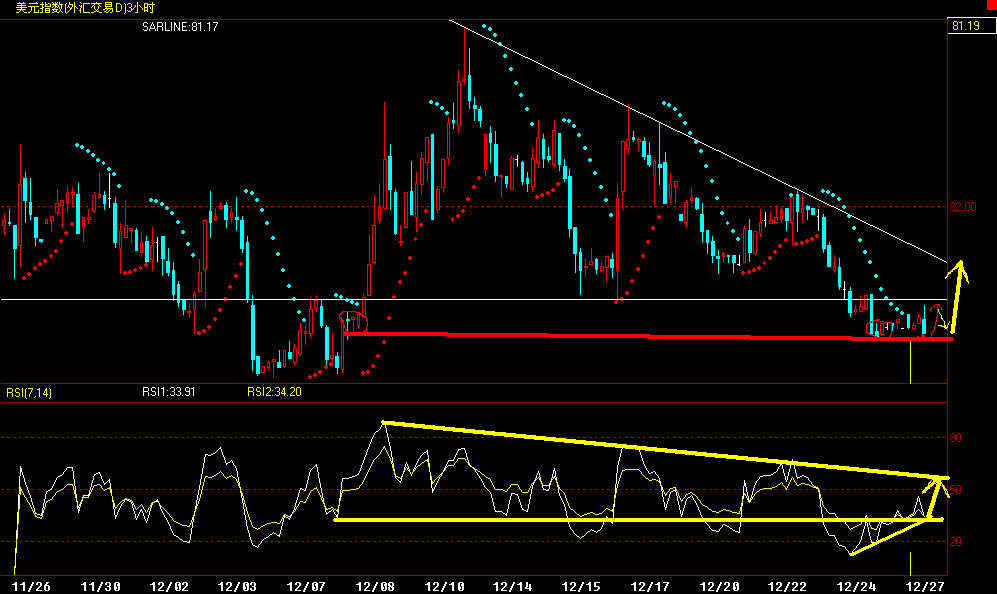Click the RSI2:34.20 value
The height and width of the screenshot is (594, 997).
coord(274,392)
